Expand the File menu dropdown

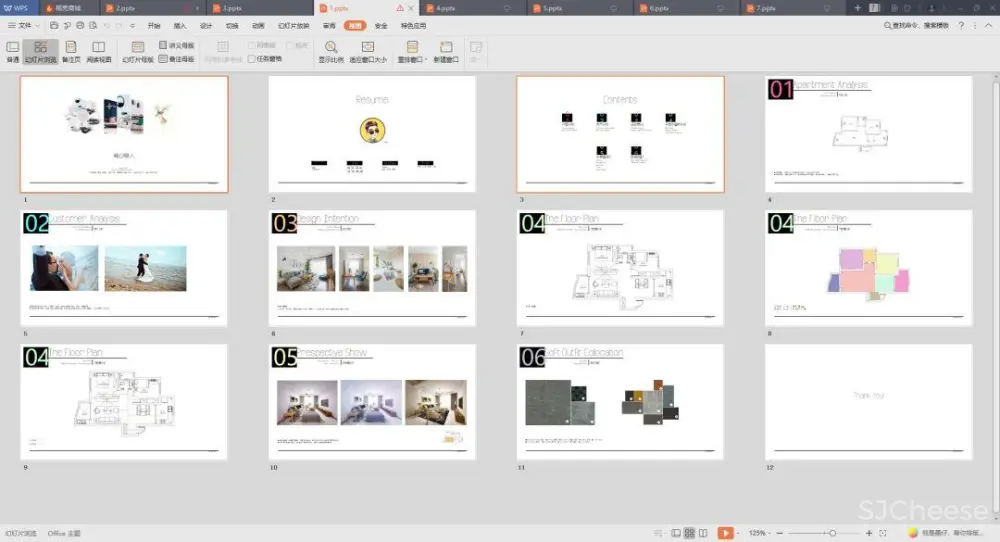point(24,25)
